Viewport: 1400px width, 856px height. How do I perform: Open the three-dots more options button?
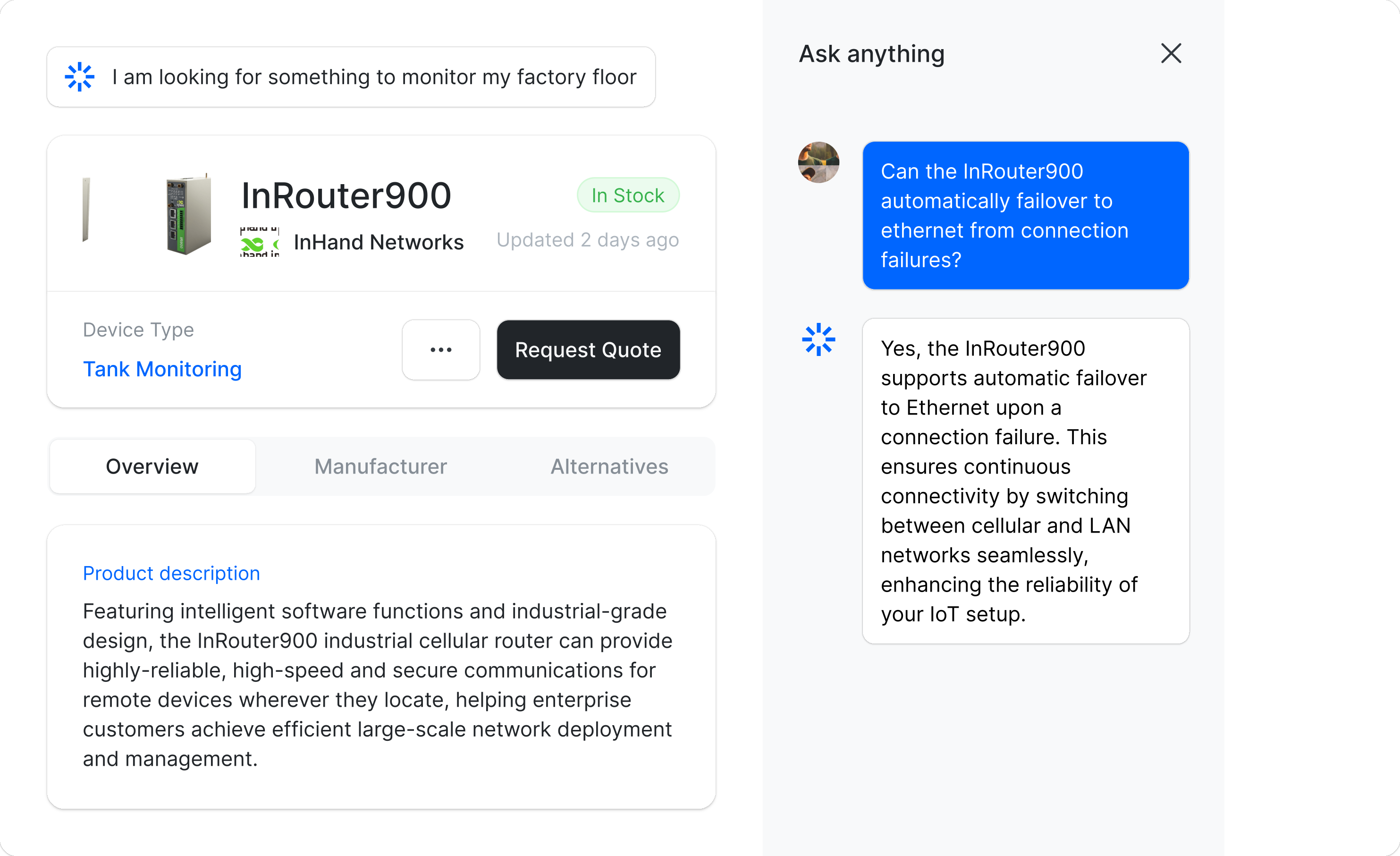pos(441,349)
